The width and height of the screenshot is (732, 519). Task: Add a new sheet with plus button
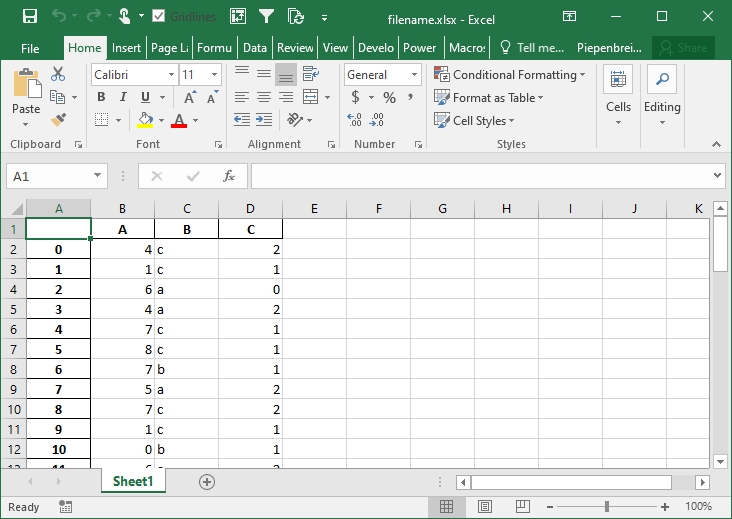(x=207, y=481)
